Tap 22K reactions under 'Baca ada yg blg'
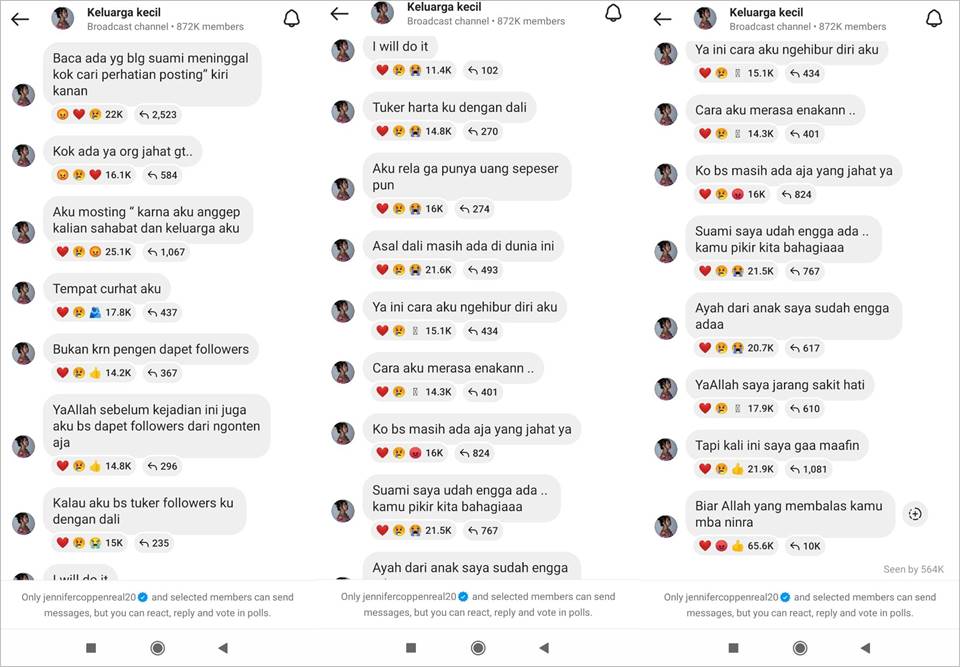The image size is (960, 667). tap(90, 115)
